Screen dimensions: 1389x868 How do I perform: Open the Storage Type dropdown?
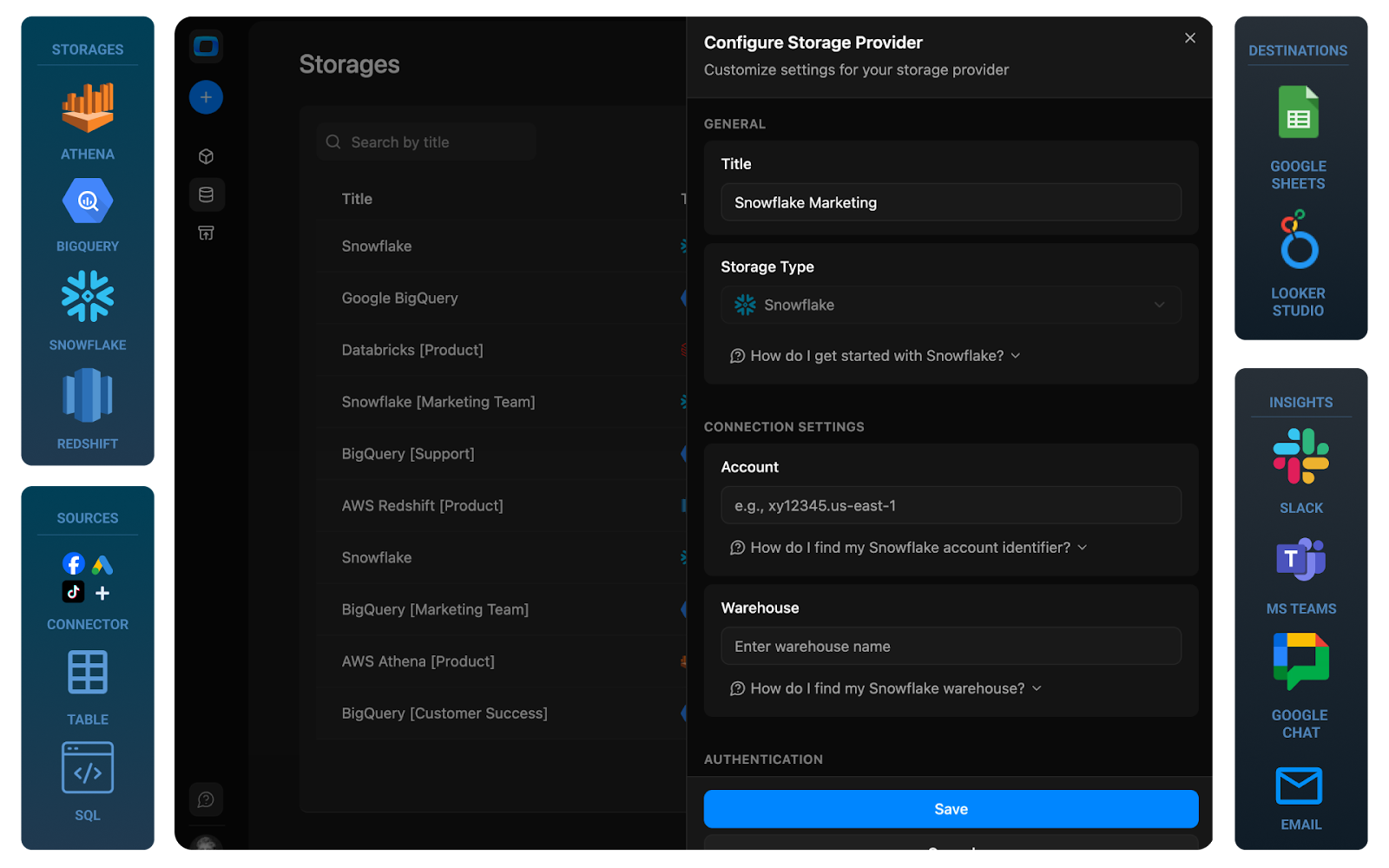click(x=951, y=305)
